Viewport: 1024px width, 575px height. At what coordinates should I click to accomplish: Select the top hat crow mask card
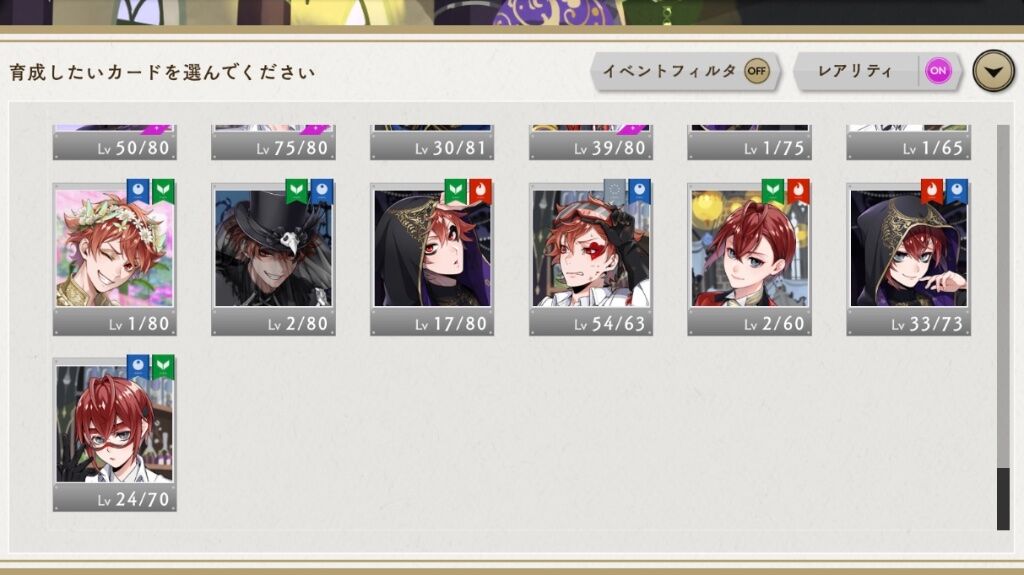(273, 259)
